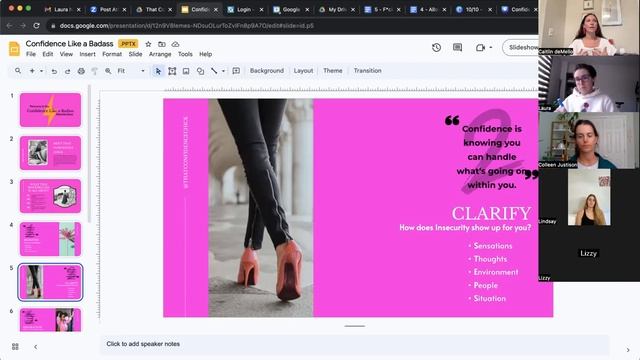Select the line tool
Image resolution: width=640 pixels, height=360 pixels.
(x=214, y=71)
